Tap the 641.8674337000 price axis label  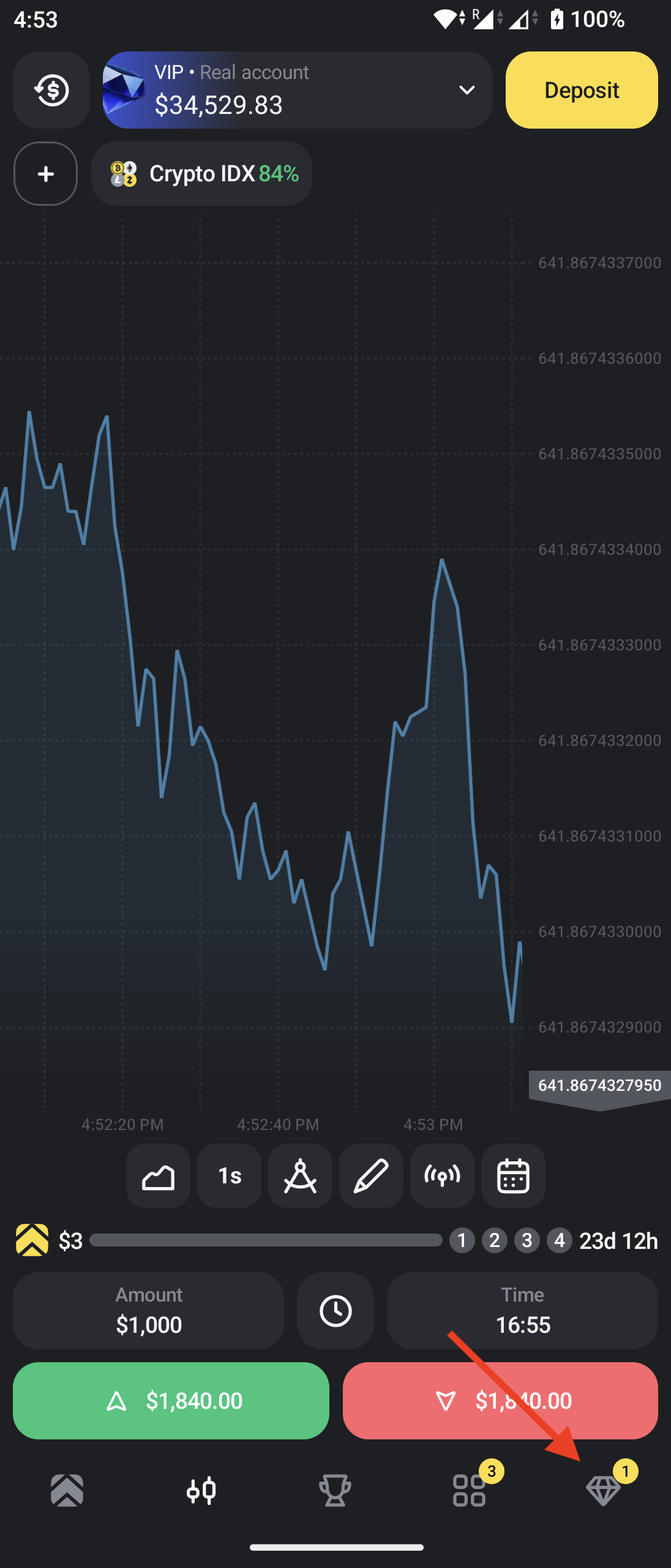600,263
